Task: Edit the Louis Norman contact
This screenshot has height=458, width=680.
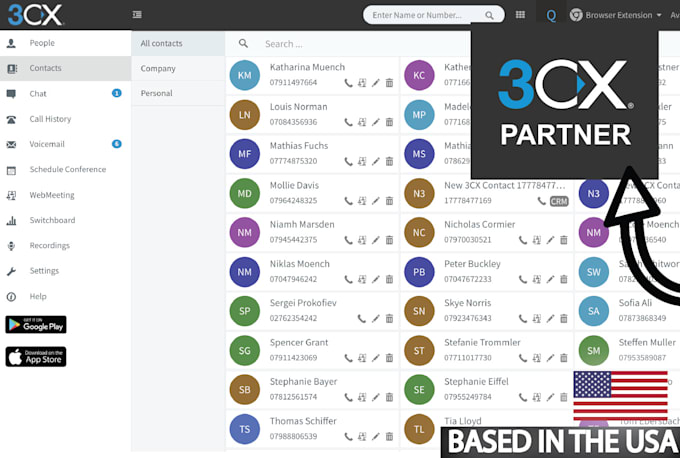Action: [376, 122]
